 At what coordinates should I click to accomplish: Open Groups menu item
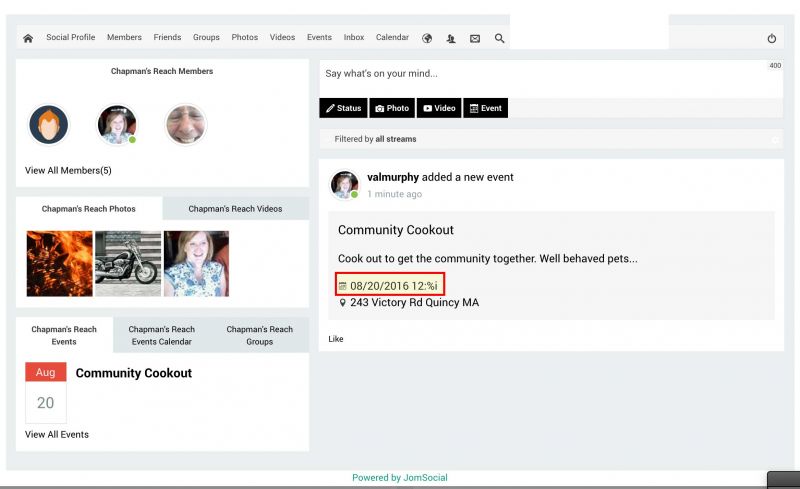pos(206,37)
